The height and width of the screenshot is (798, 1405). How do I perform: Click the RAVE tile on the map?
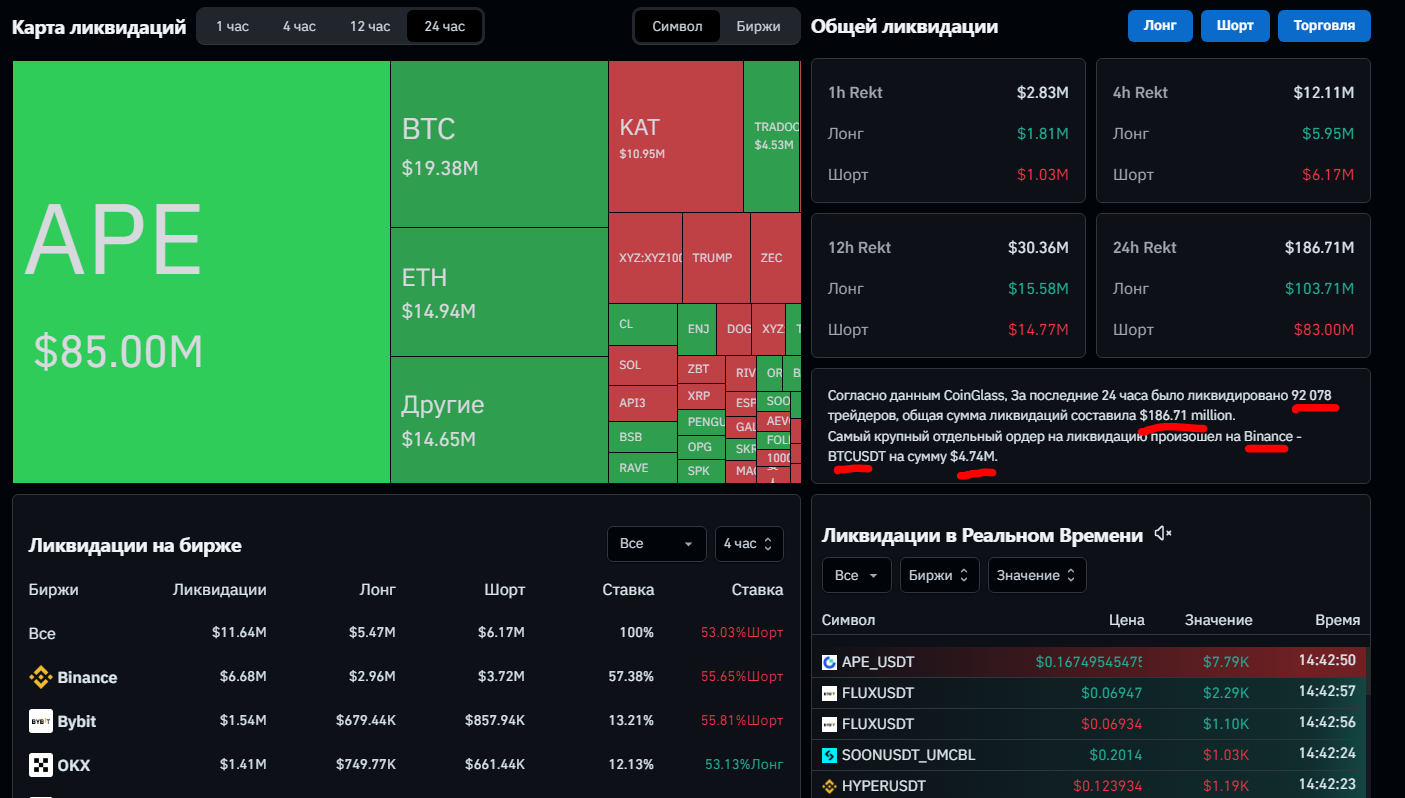point(643,468)
